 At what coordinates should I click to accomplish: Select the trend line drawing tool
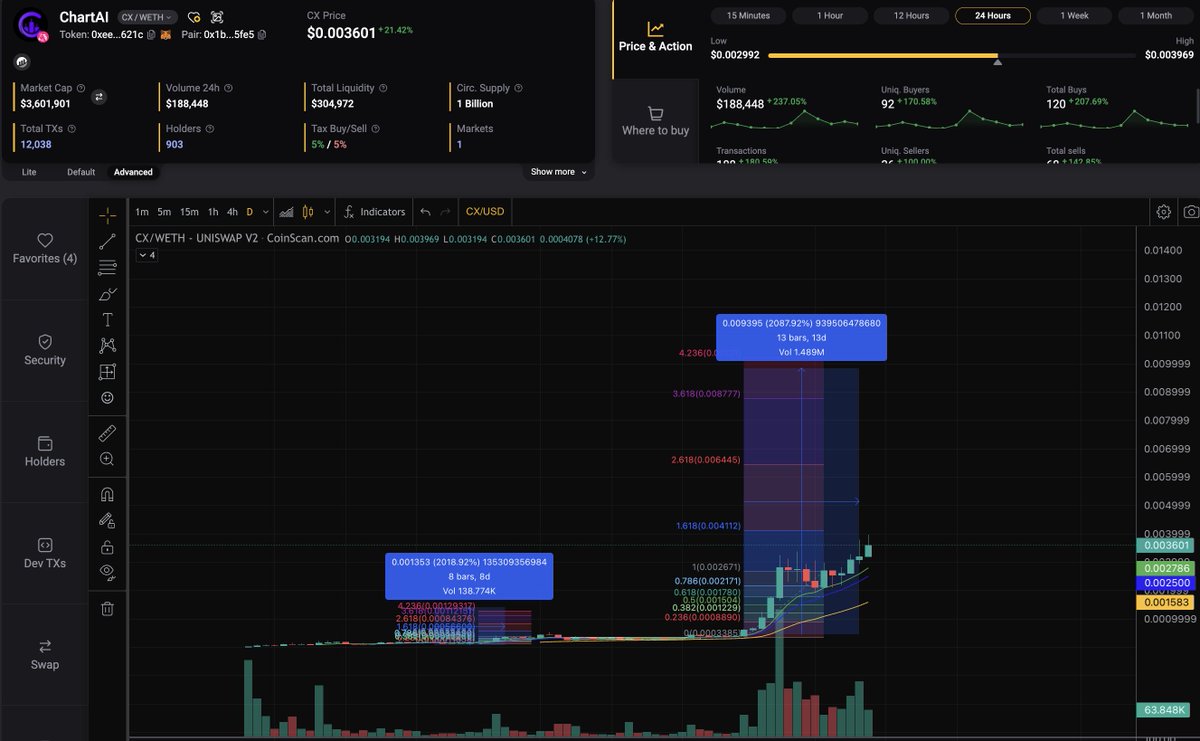[x=108, y=241]
